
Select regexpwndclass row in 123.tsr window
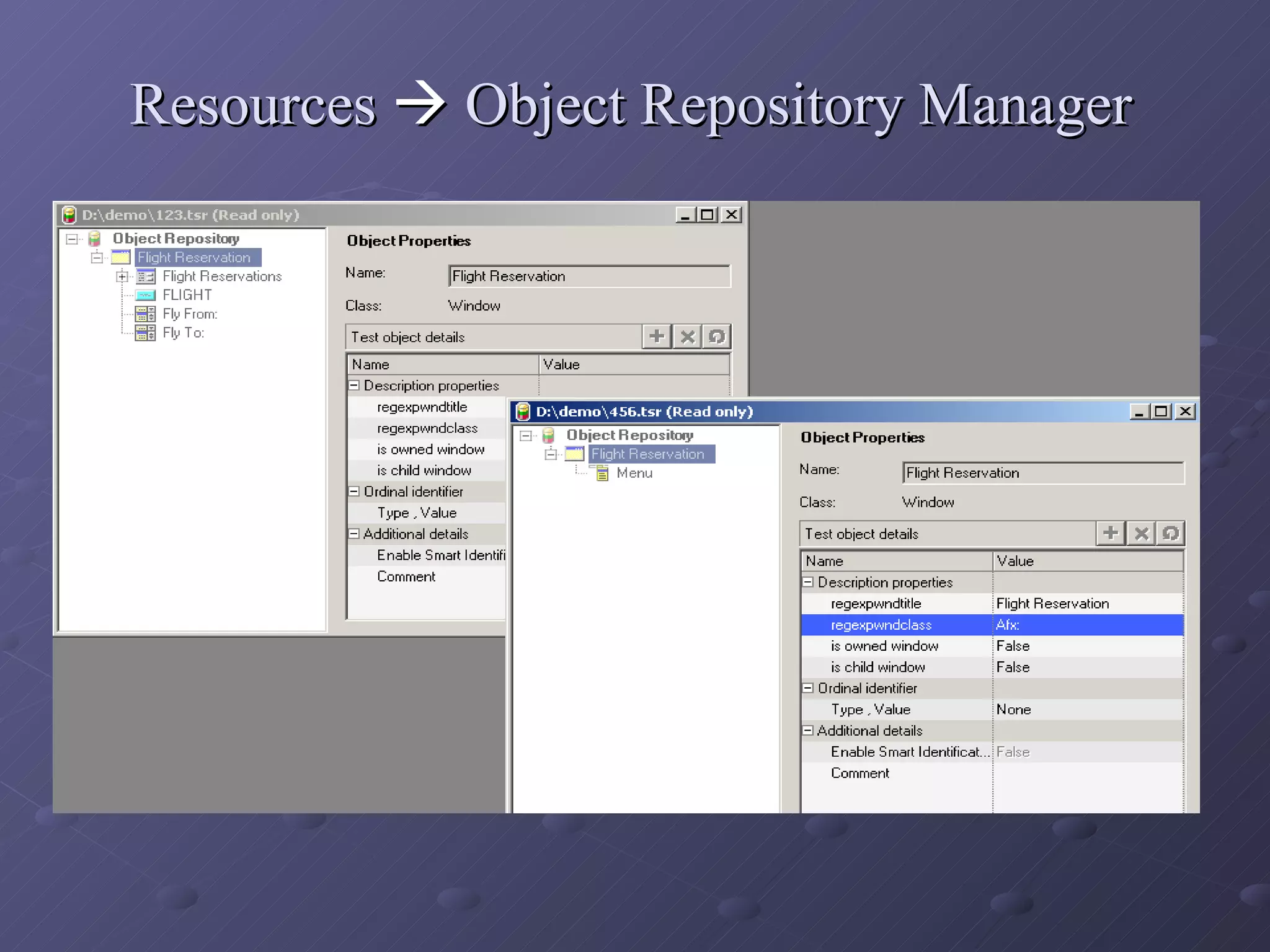point(427,428)
